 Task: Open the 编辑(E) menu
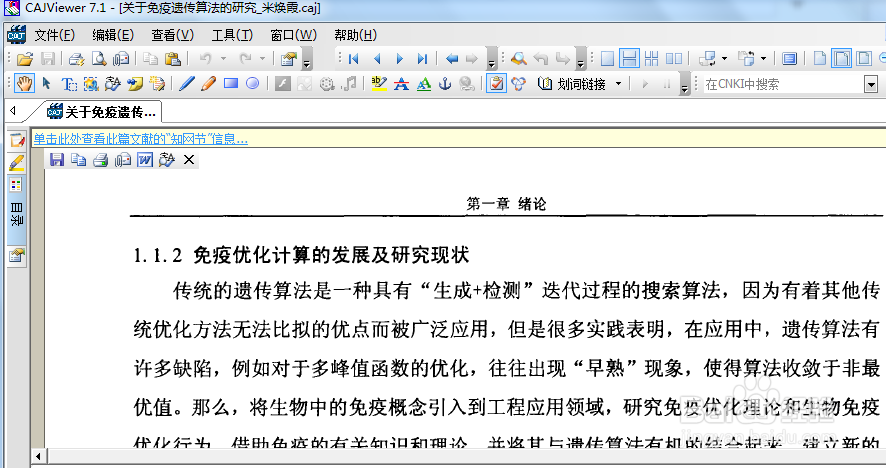pyautogui.click(x=113, y=35)
